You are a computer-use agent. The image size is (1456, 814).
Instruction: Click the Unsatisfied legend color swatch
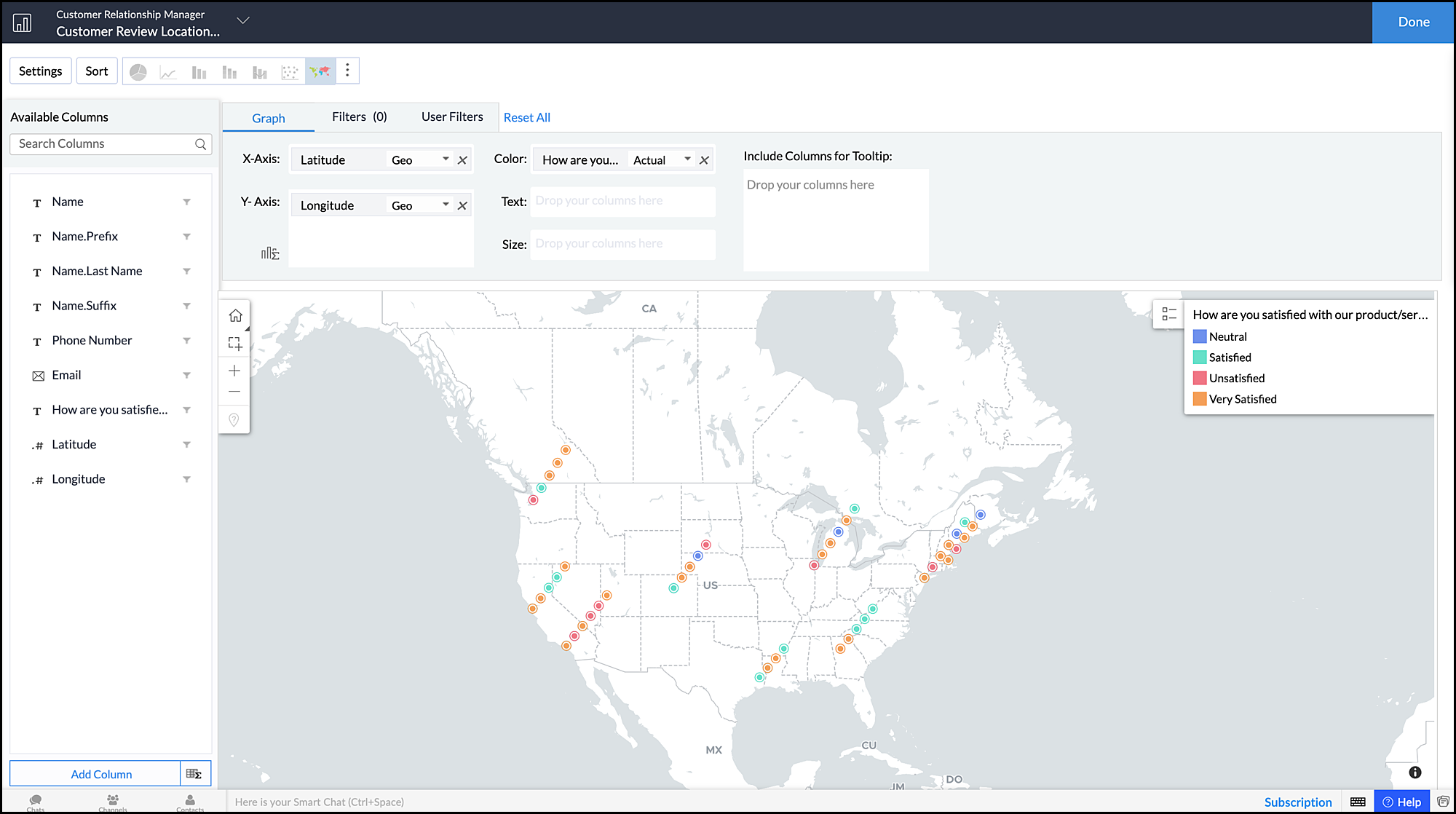point(1200,378)
